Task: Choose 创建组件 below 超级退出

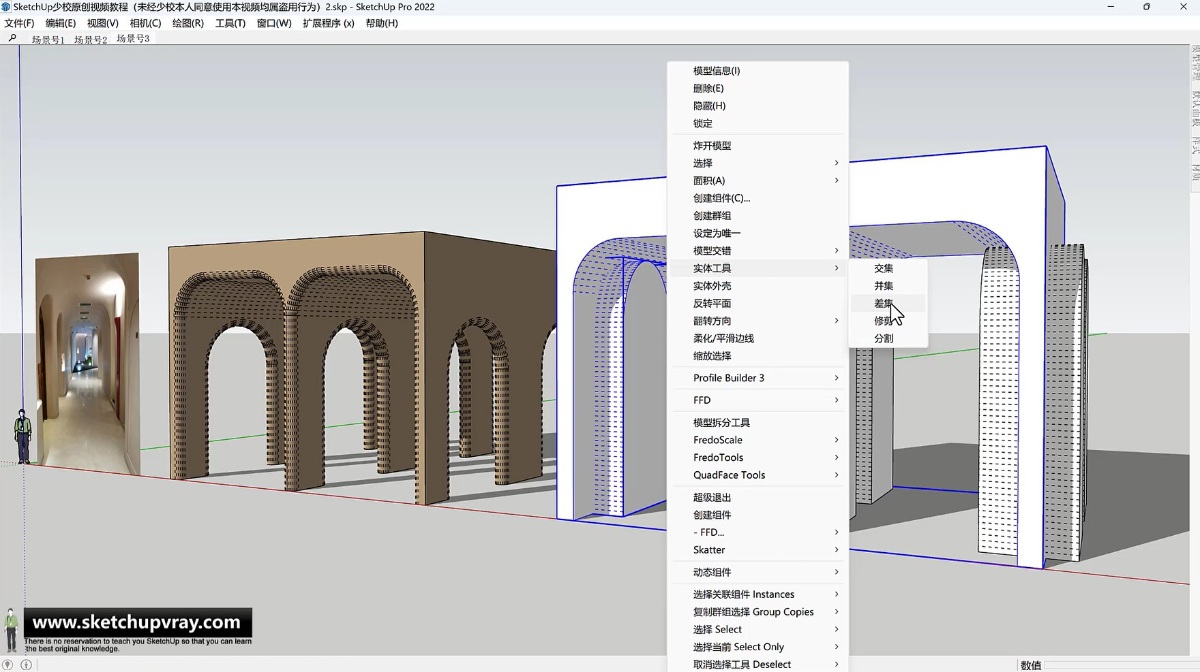Action: [x=757, y=515]
